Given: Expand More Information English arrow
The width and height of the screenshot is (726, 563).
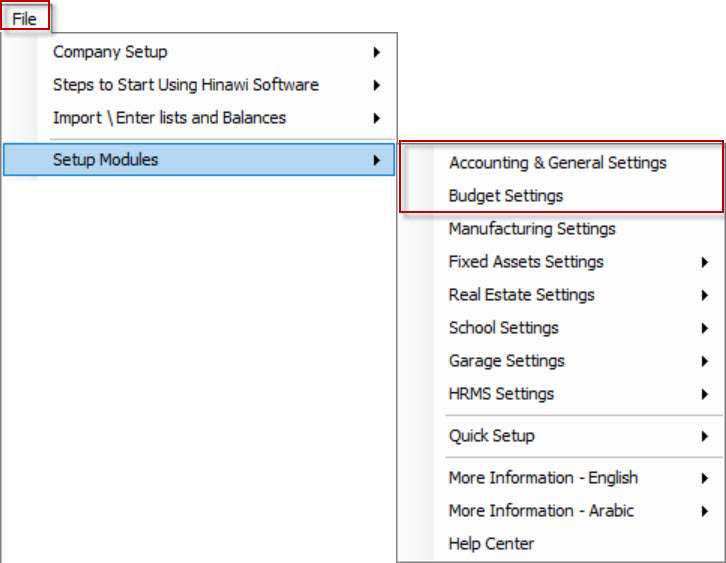Looking at the screenshot, I should (705, 478).
